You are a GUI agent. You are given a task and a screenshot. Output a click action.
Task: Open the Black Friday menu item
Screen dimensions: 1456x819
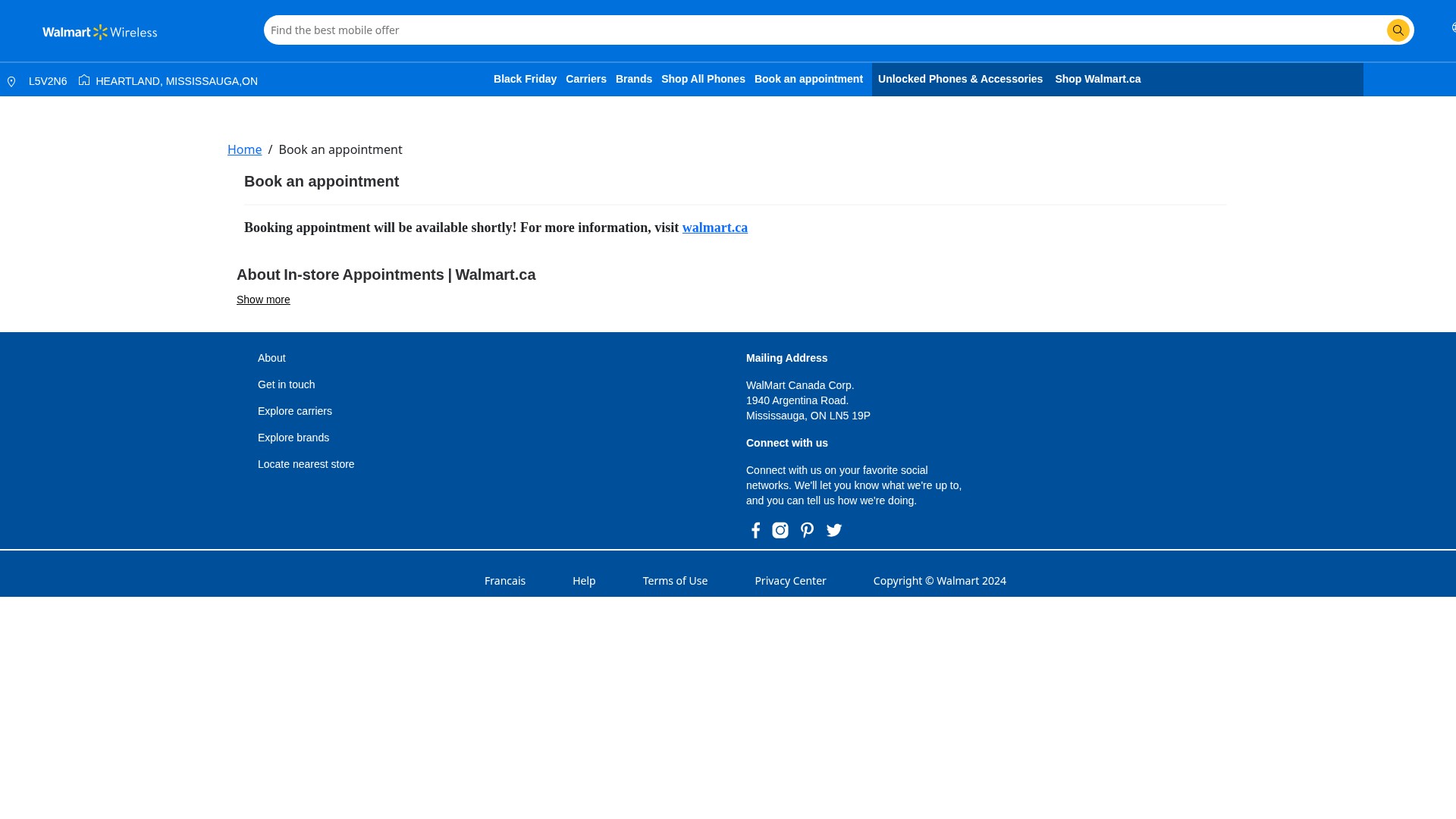[x=525, y=79]
